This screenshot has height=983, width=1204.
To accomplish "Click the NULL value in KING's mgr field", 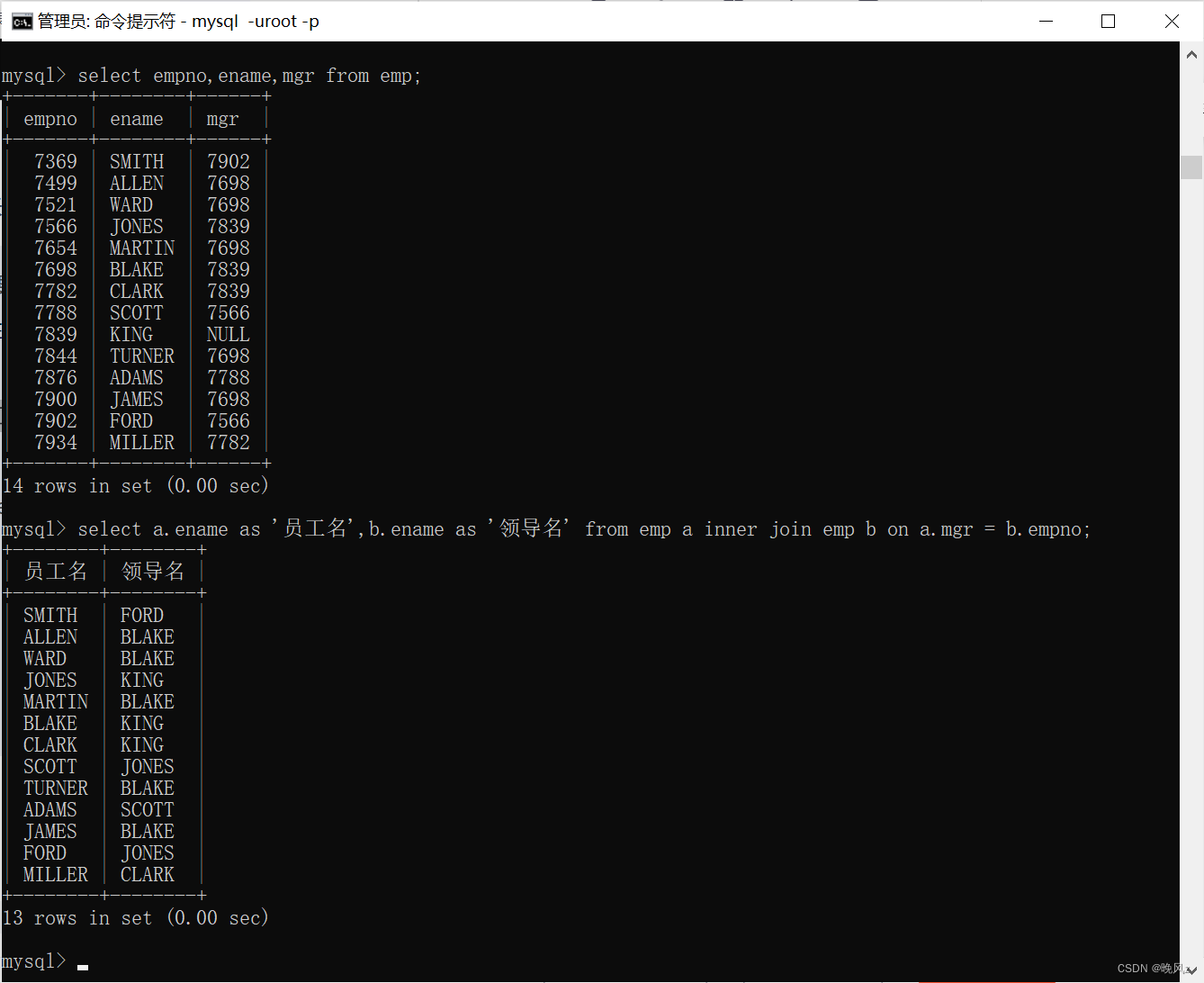I will pos(227,334).
